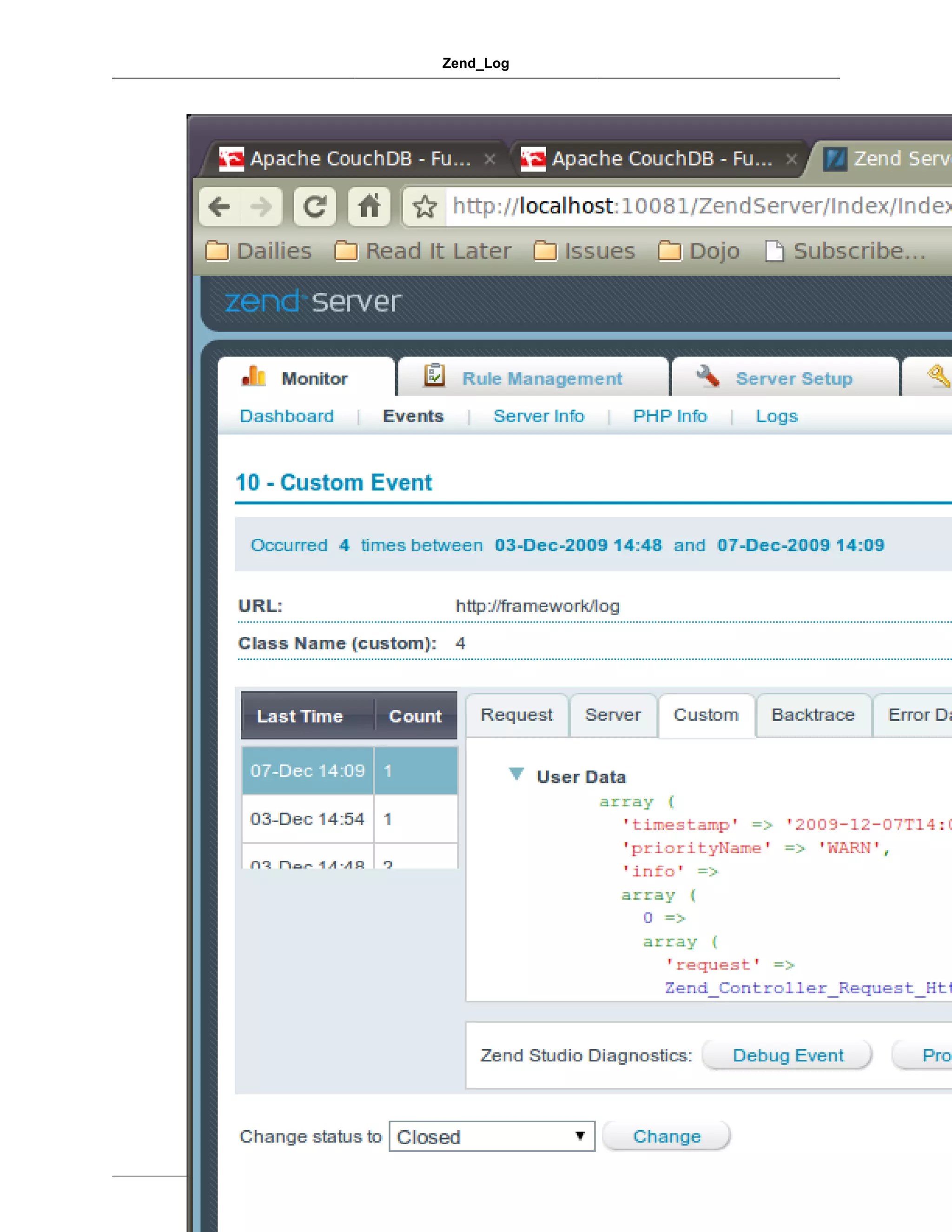The image size is (952, 1232).
Task: Select the 03-Dec 14:54 event row
Action: click(350, 819)
